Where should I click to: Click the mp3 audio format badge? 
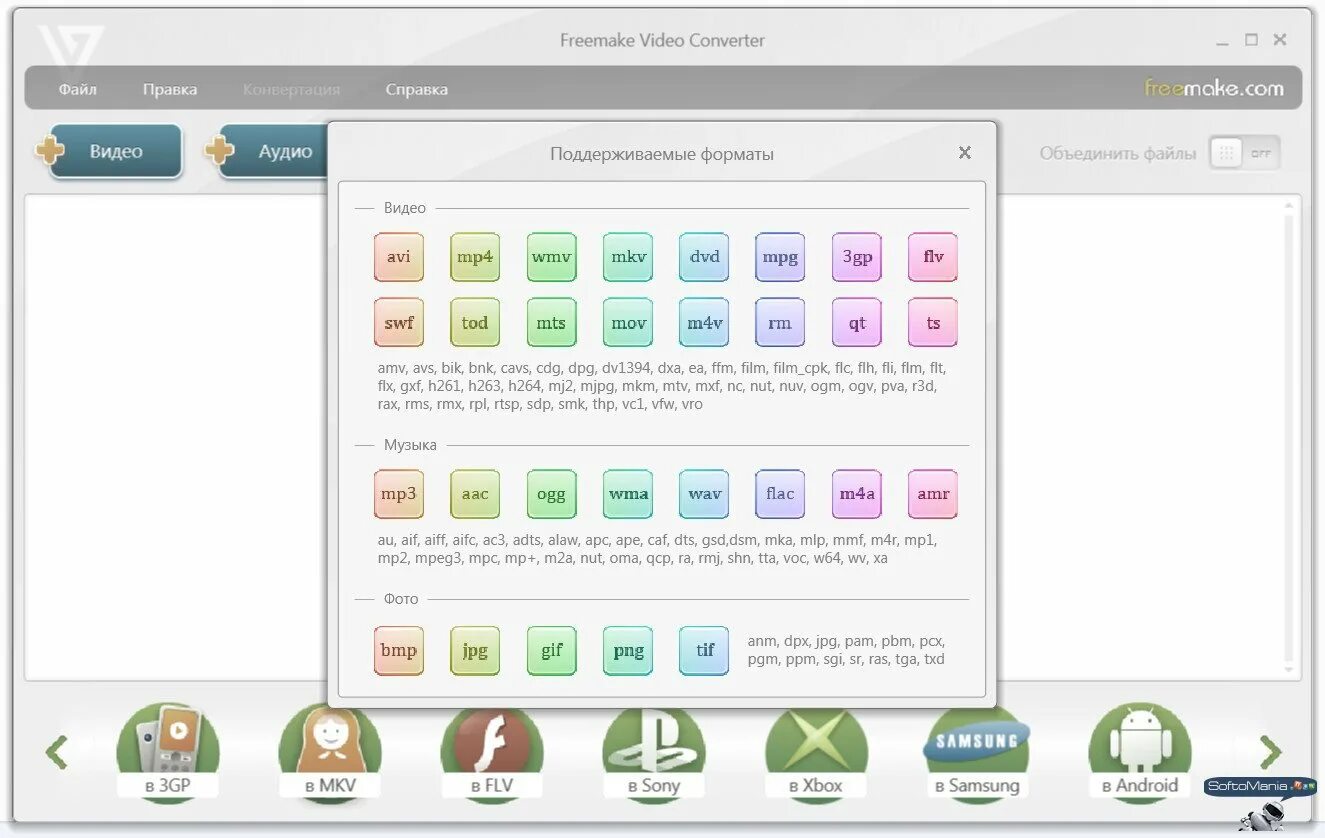(398, 493)
